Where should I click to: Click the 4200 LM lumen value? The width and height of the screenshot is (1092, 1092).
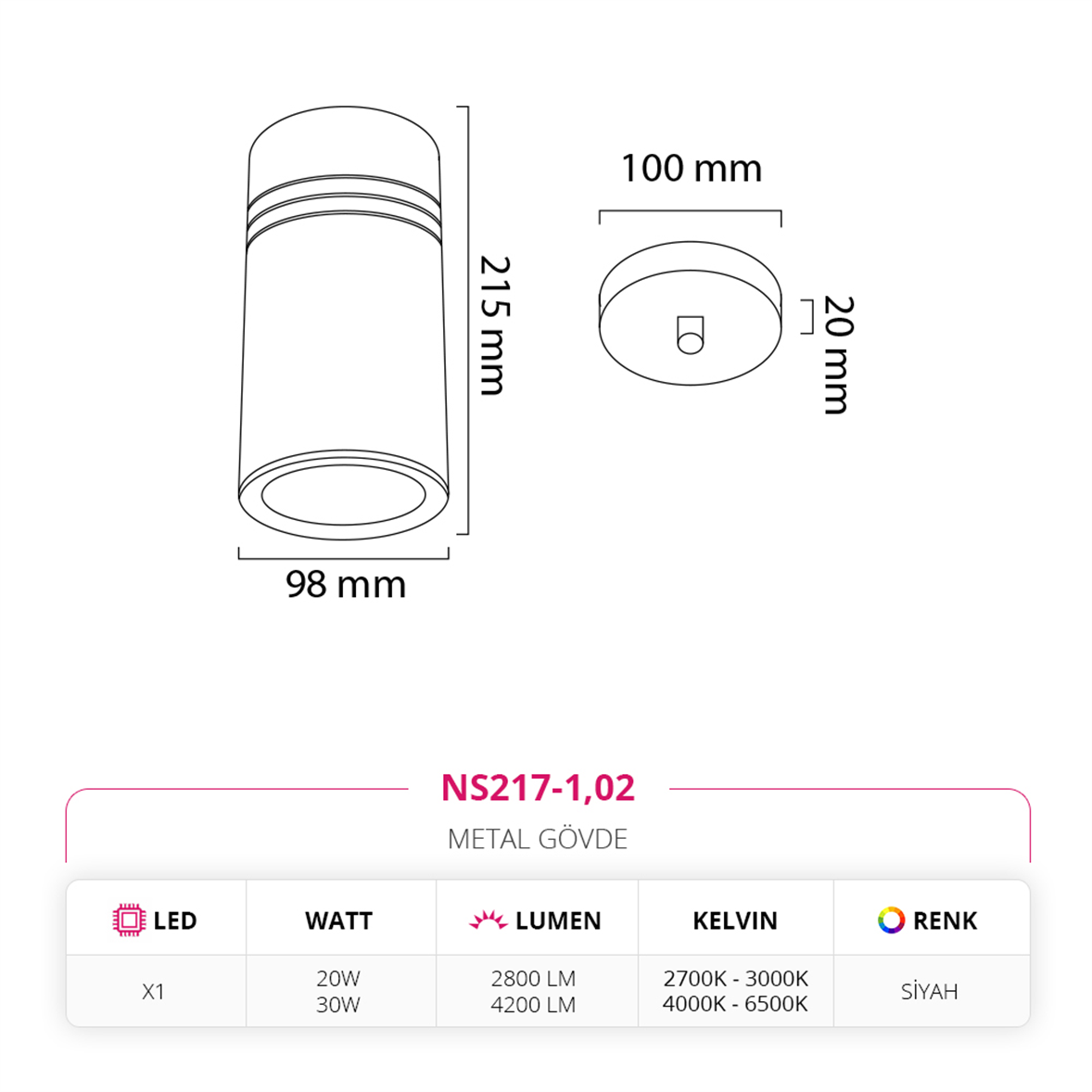[533, 1005]
